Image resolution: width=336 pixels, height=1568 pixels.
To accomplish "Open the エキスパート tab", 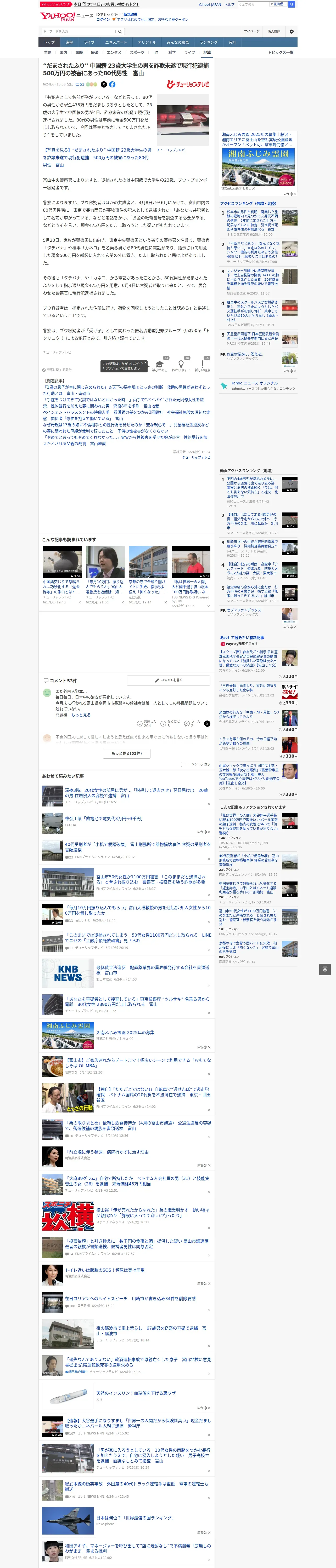I will click(116, 43).
